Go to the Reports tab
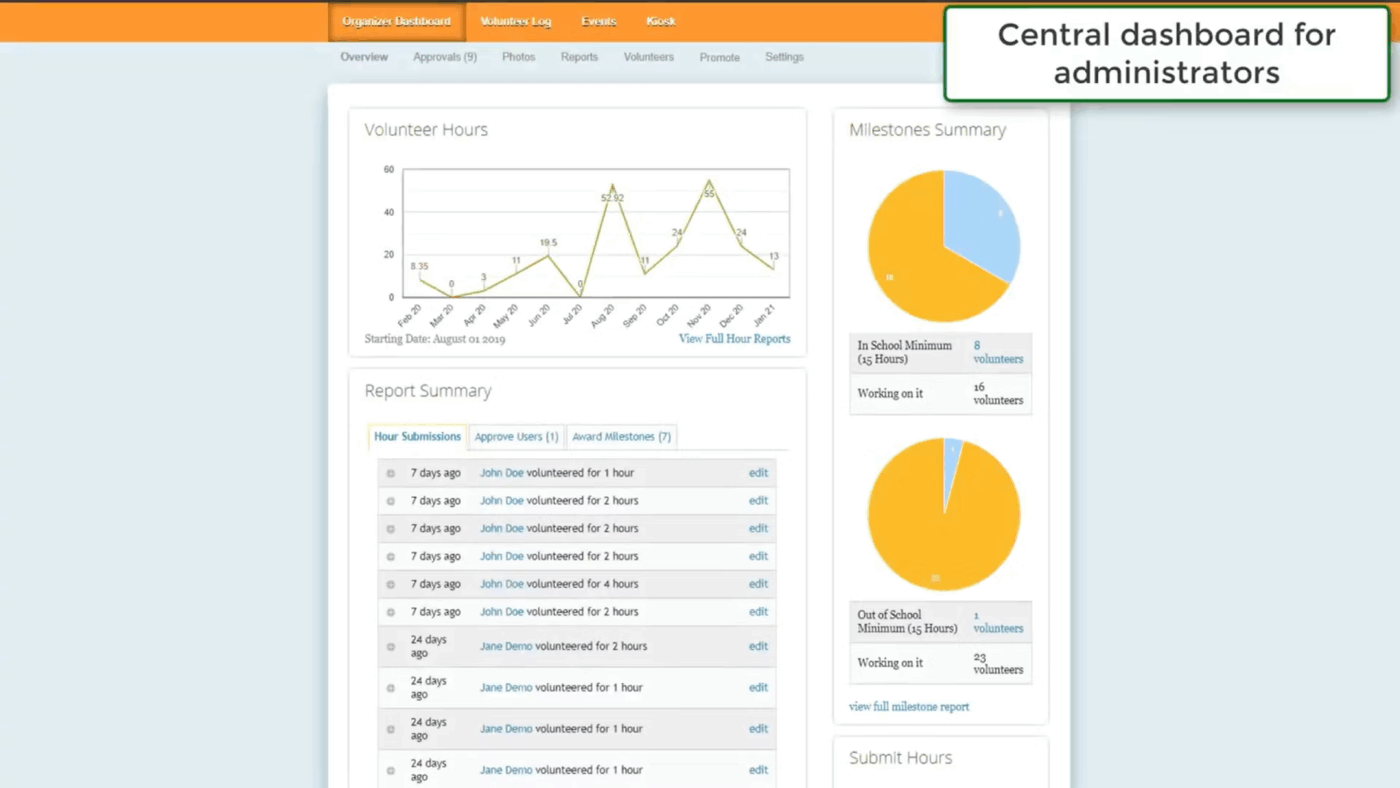Viewport: 1400px width, 788px height. click(579, 57)
